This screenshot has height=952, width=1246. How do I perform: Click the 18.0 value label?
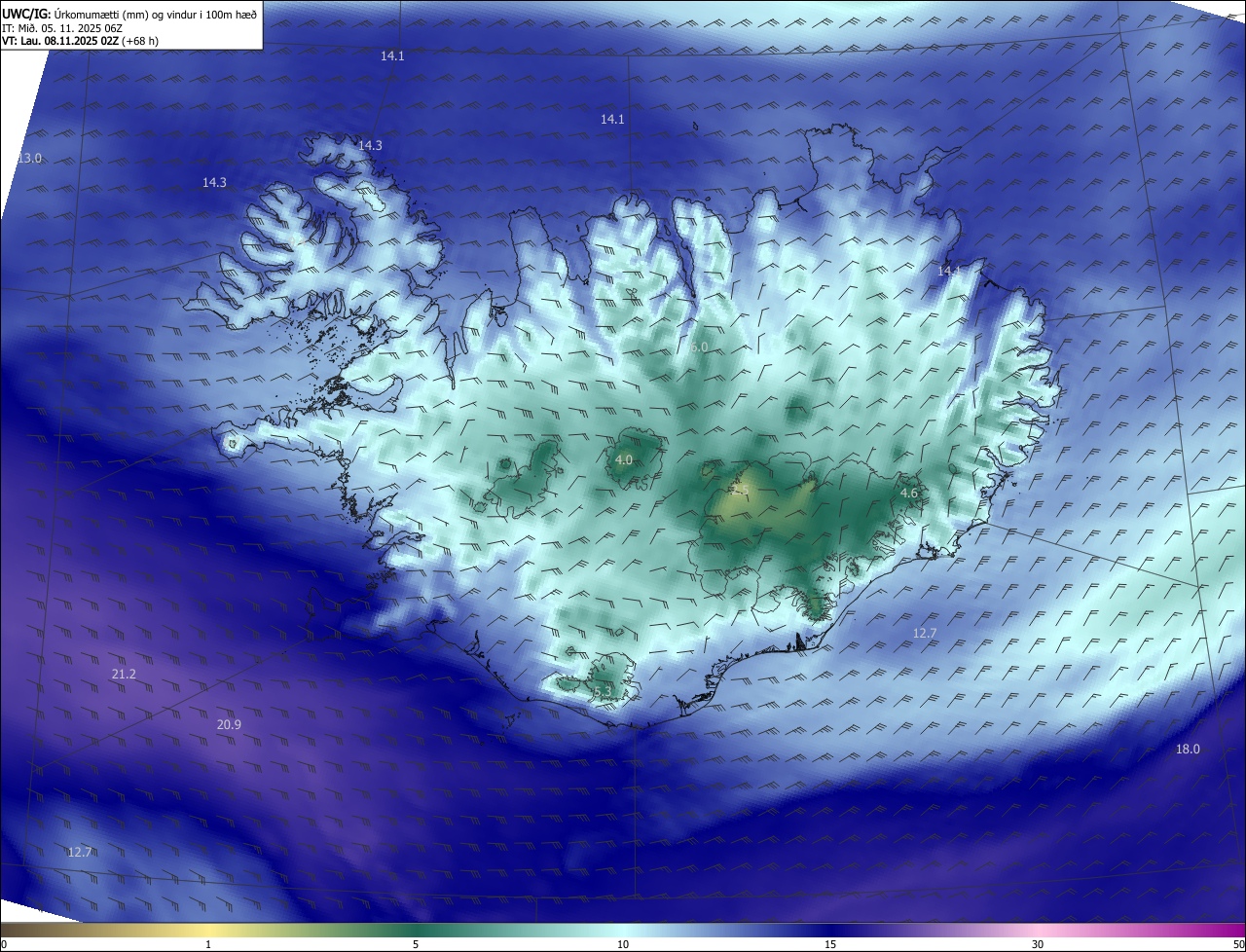tap(1188, 749)
